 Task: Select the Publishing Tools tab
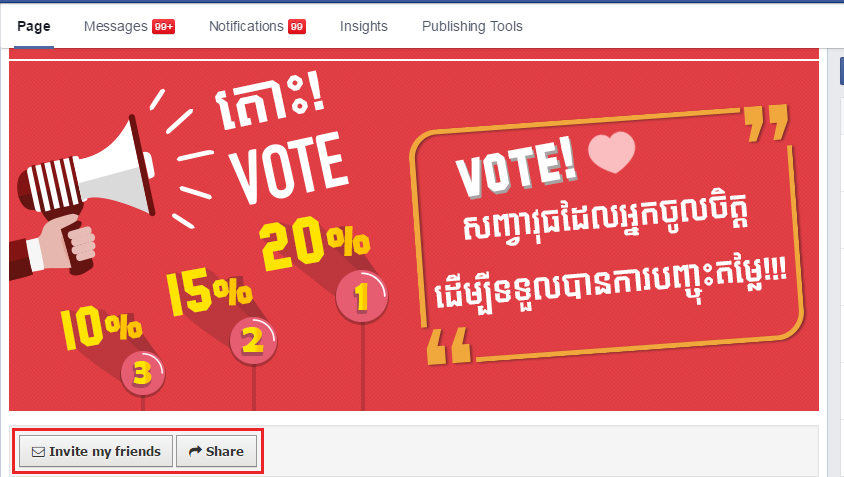tap(472, 26)
